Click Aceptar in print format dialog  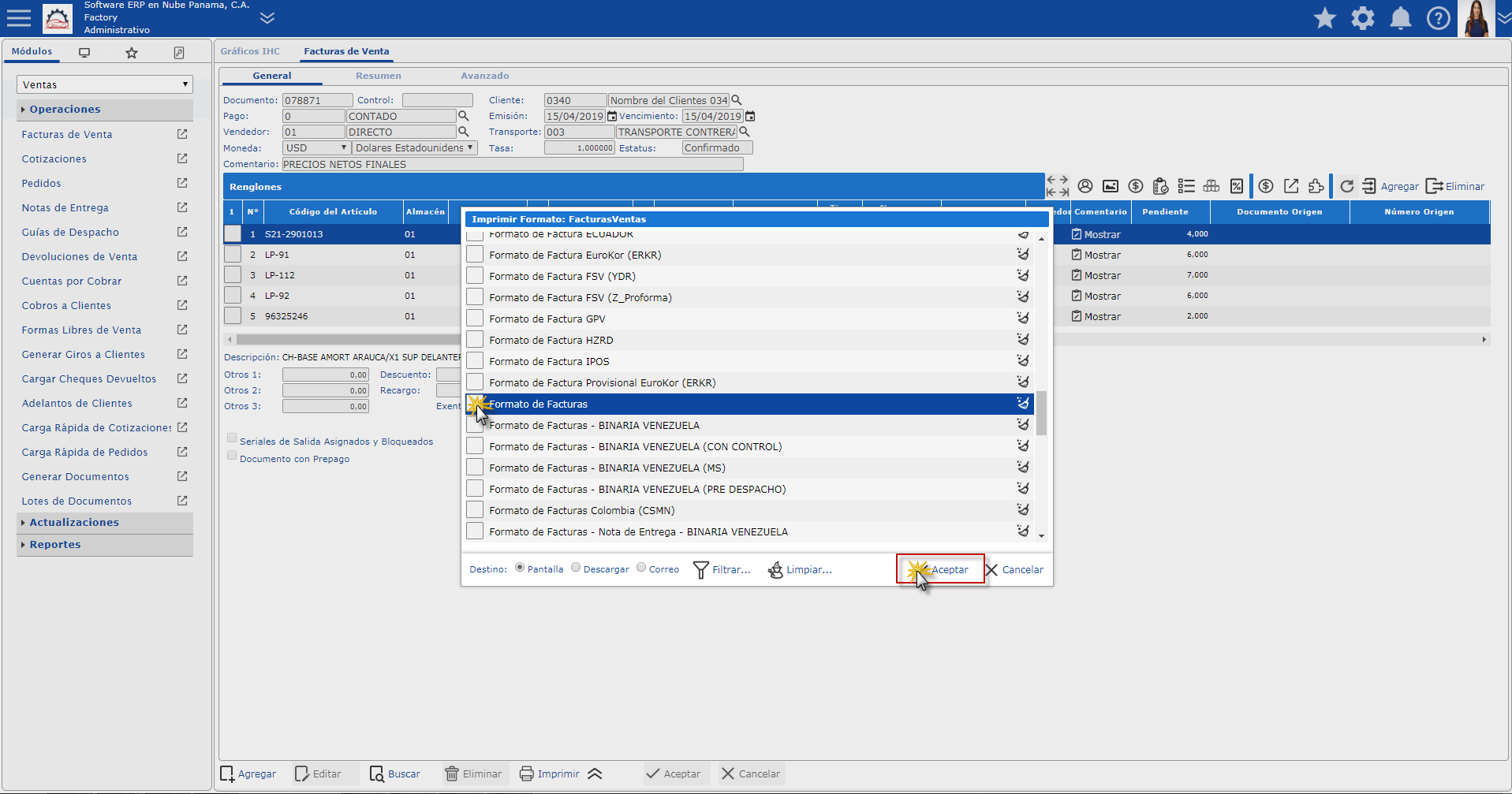pos(940,569)
